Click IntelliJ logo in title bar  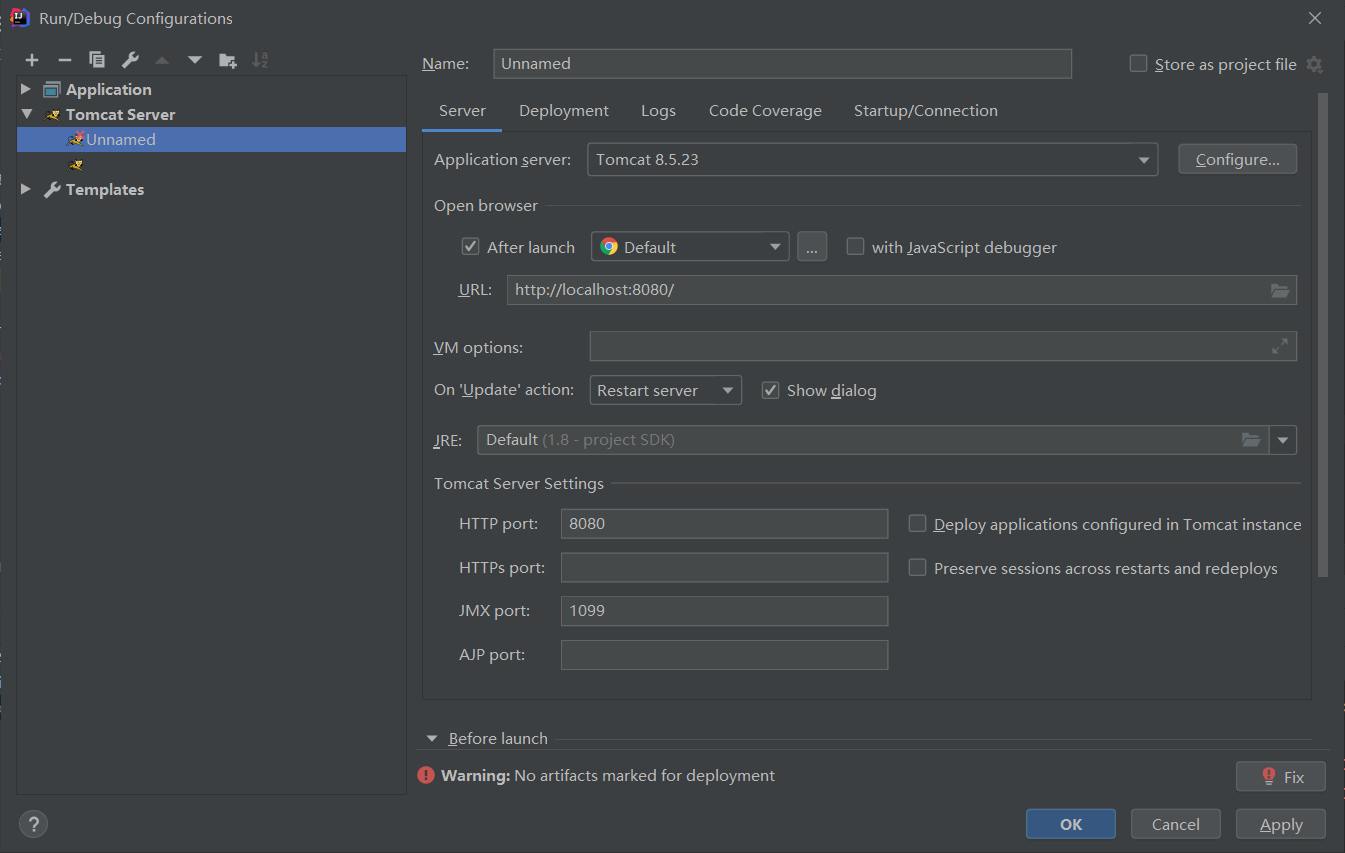pyautogui.click(x=20, y=17)
